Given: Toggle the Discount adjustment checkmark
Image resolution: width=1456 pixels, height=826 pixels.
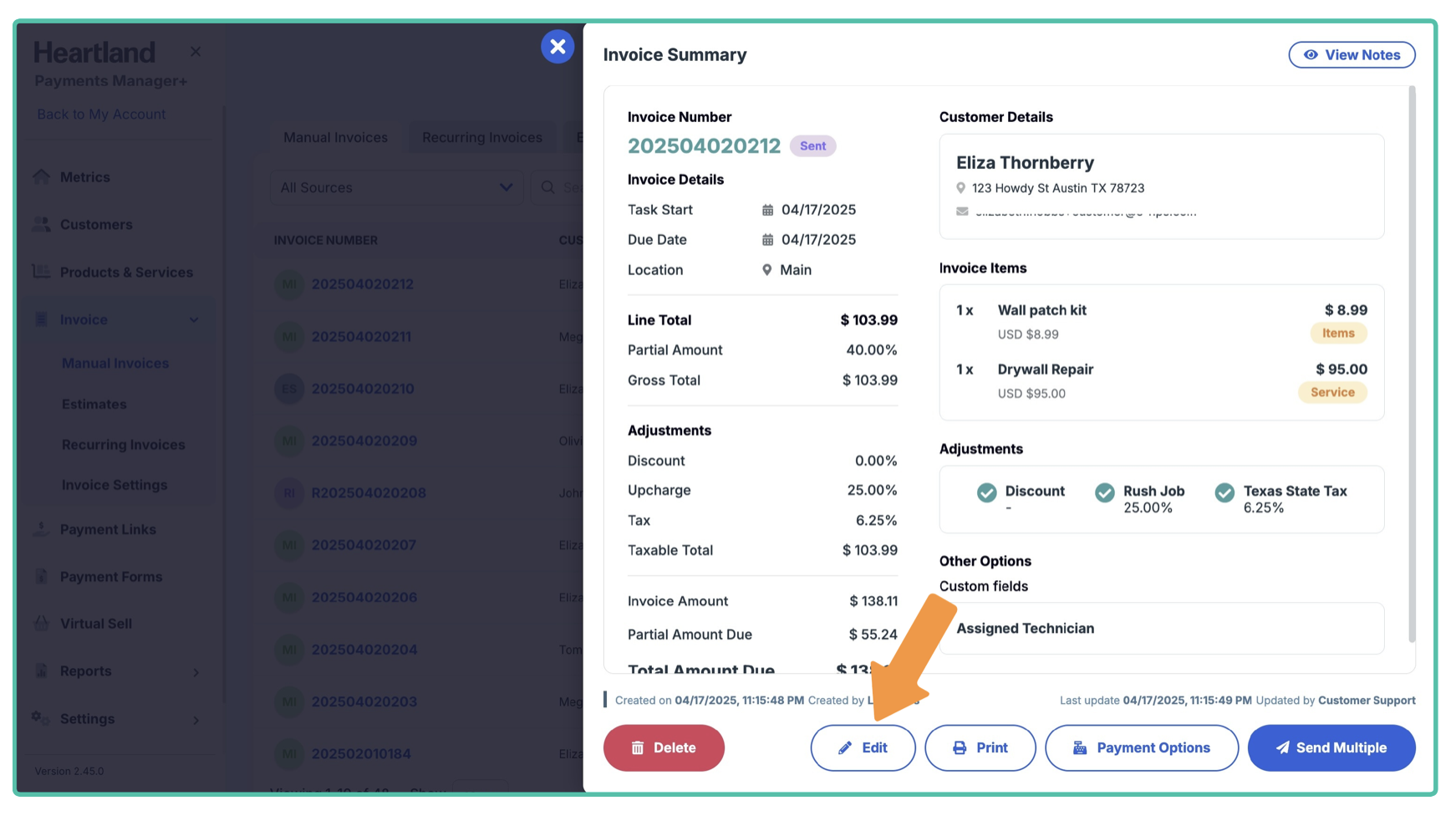Looking at the screenshot, I should point(986,492).
